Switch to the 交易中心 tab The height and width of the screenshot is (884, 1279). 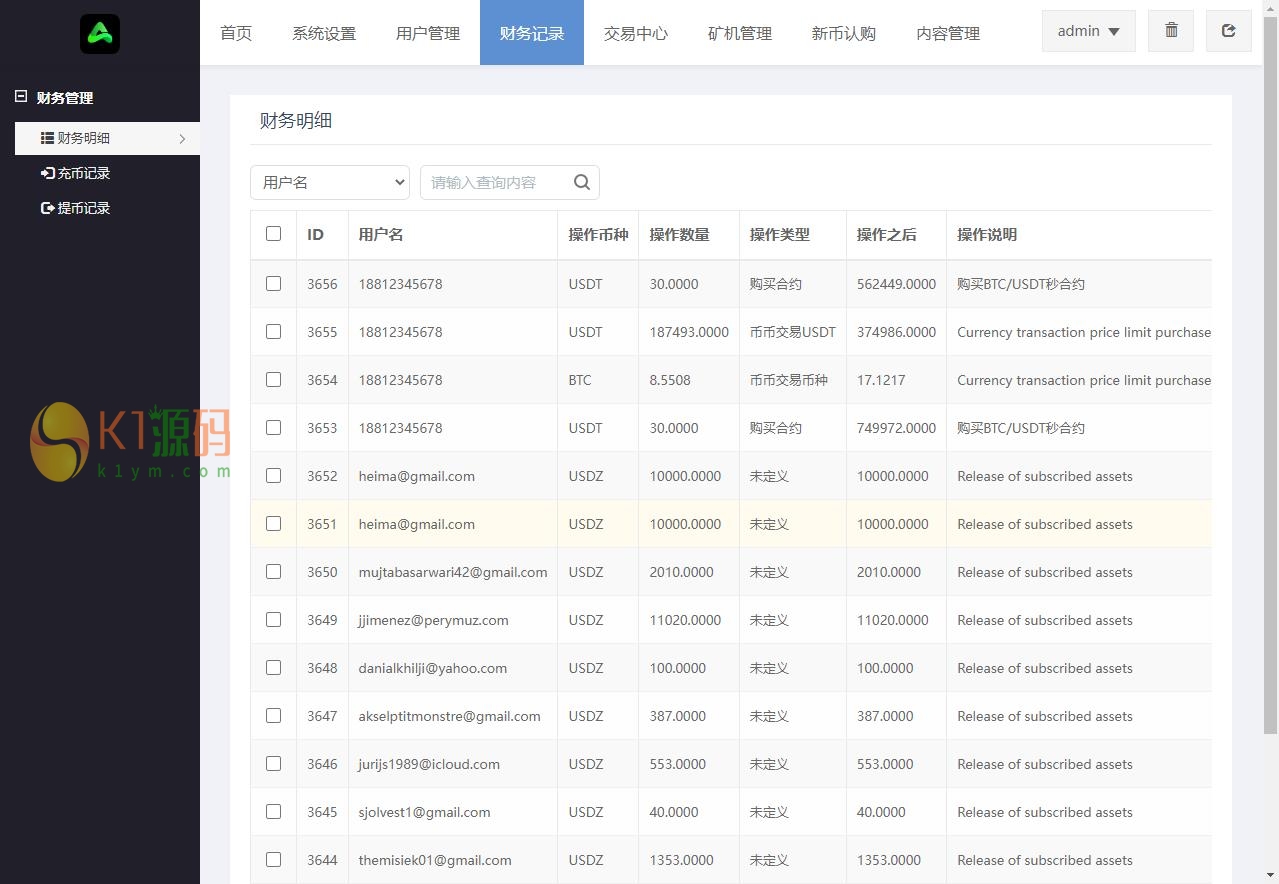click(x=636, y=33)
